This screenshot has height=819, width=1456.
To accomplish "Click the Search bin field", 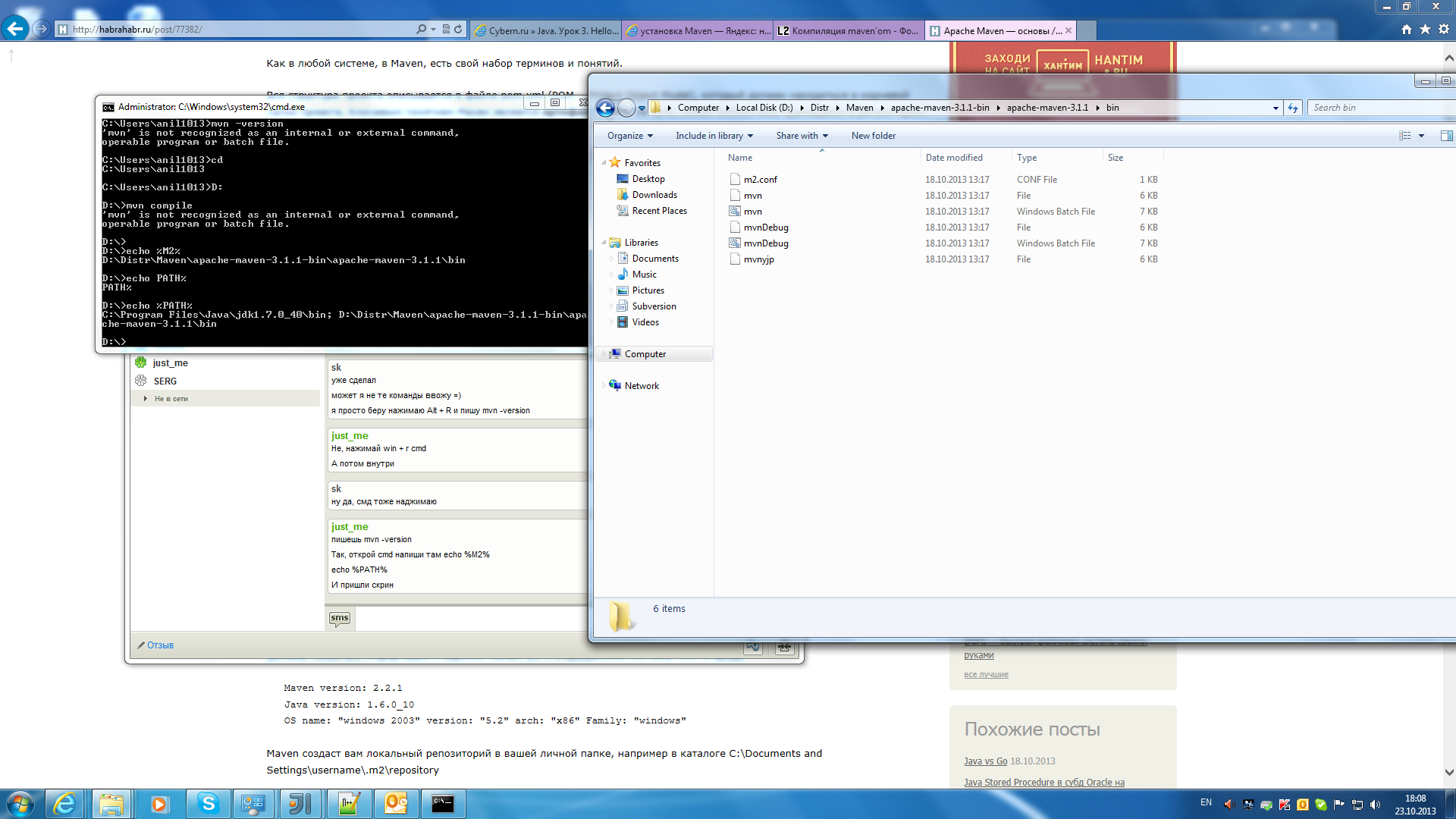I will [1380, 108].
